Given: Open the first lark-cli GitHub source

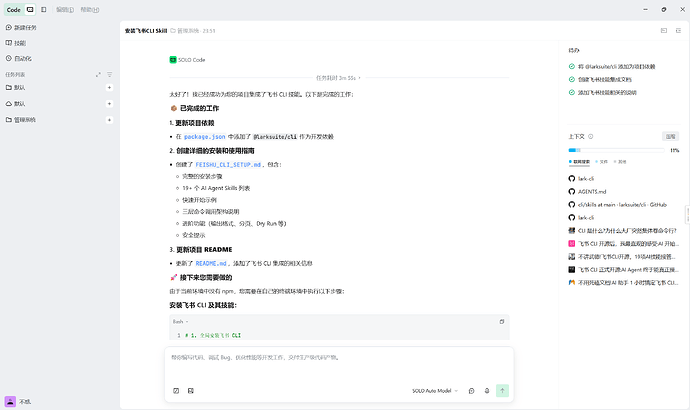Looking at the screenshot, I should click(x=581, y=179).
